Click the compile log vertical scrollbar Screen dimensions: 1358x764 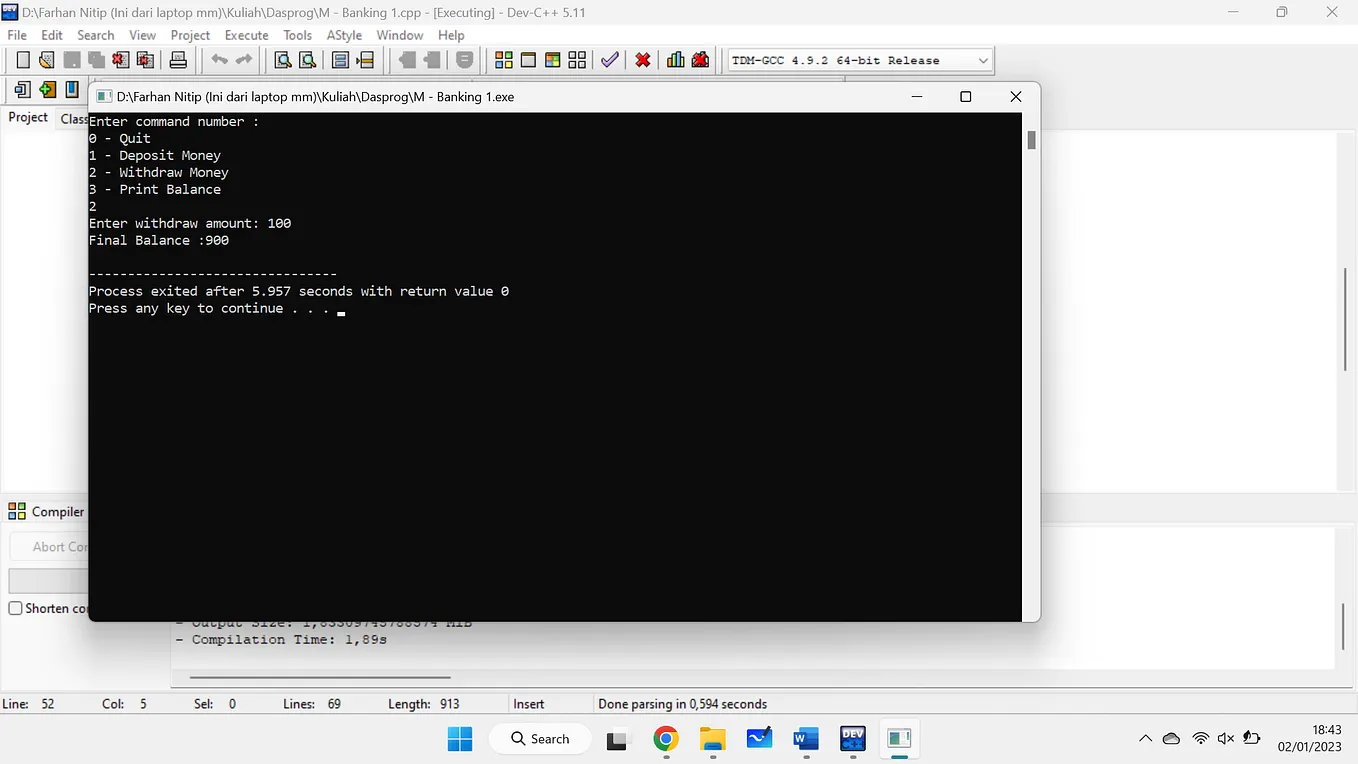point(1345,627)
